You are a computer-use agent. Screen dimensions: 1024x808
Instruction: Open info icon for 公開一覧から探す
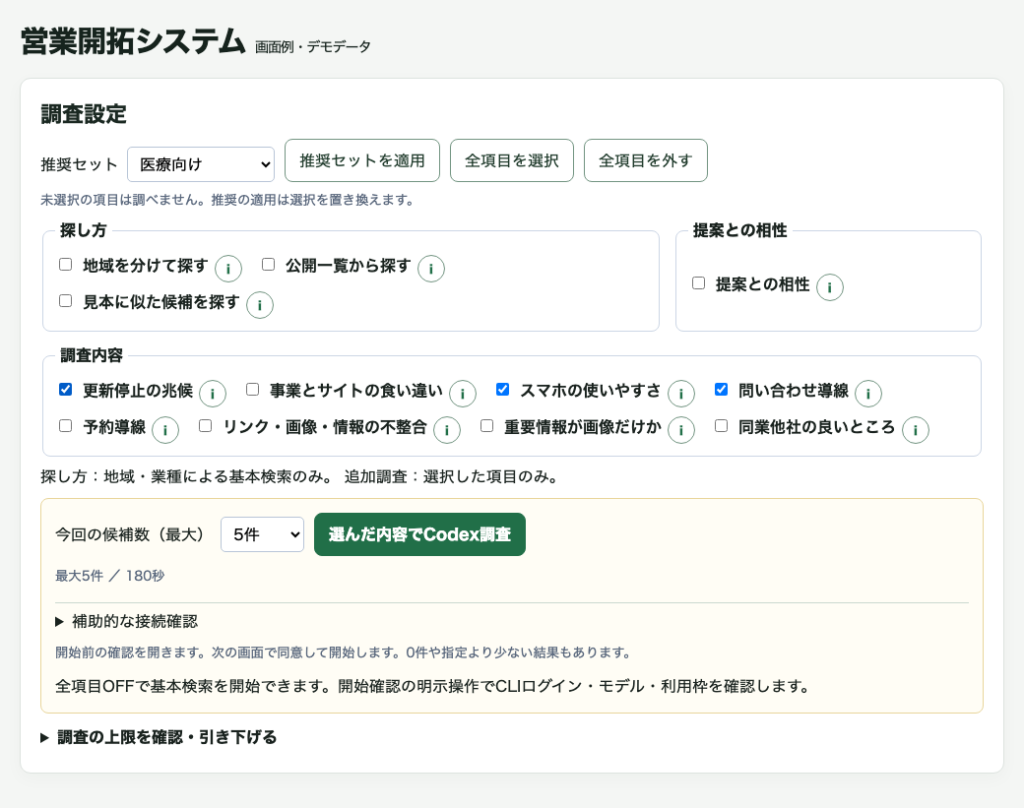(431, 268)
